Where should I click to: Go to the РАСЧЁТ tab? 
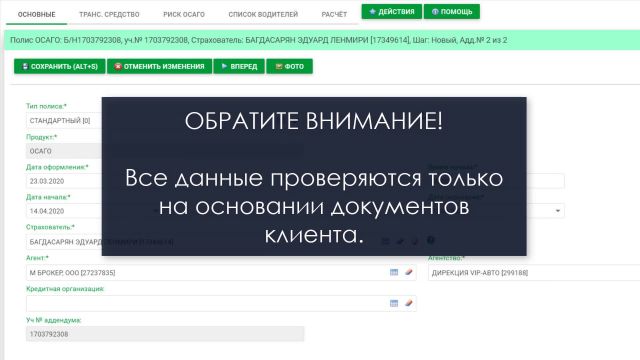click(334, 14)
